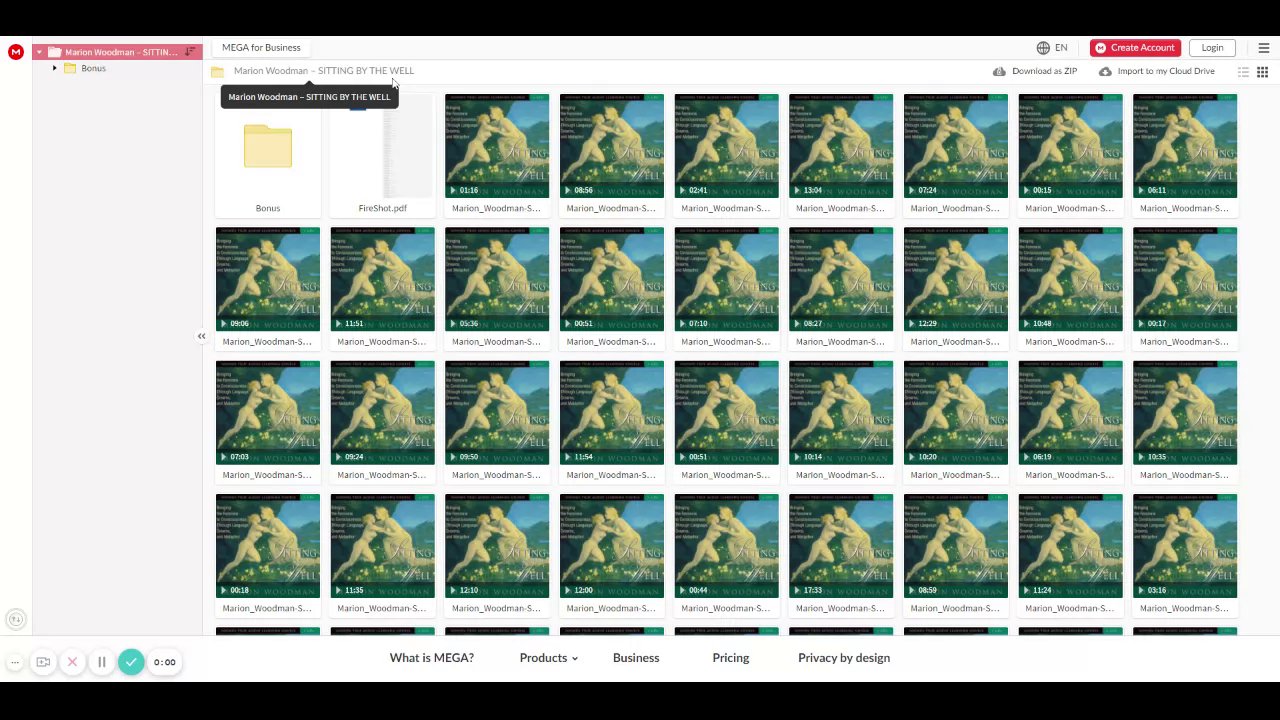The width and height of the screenshot is (1280, 720).
Task: Open the video thumbnail with 10:14 duration
Action: click(841, 420)
